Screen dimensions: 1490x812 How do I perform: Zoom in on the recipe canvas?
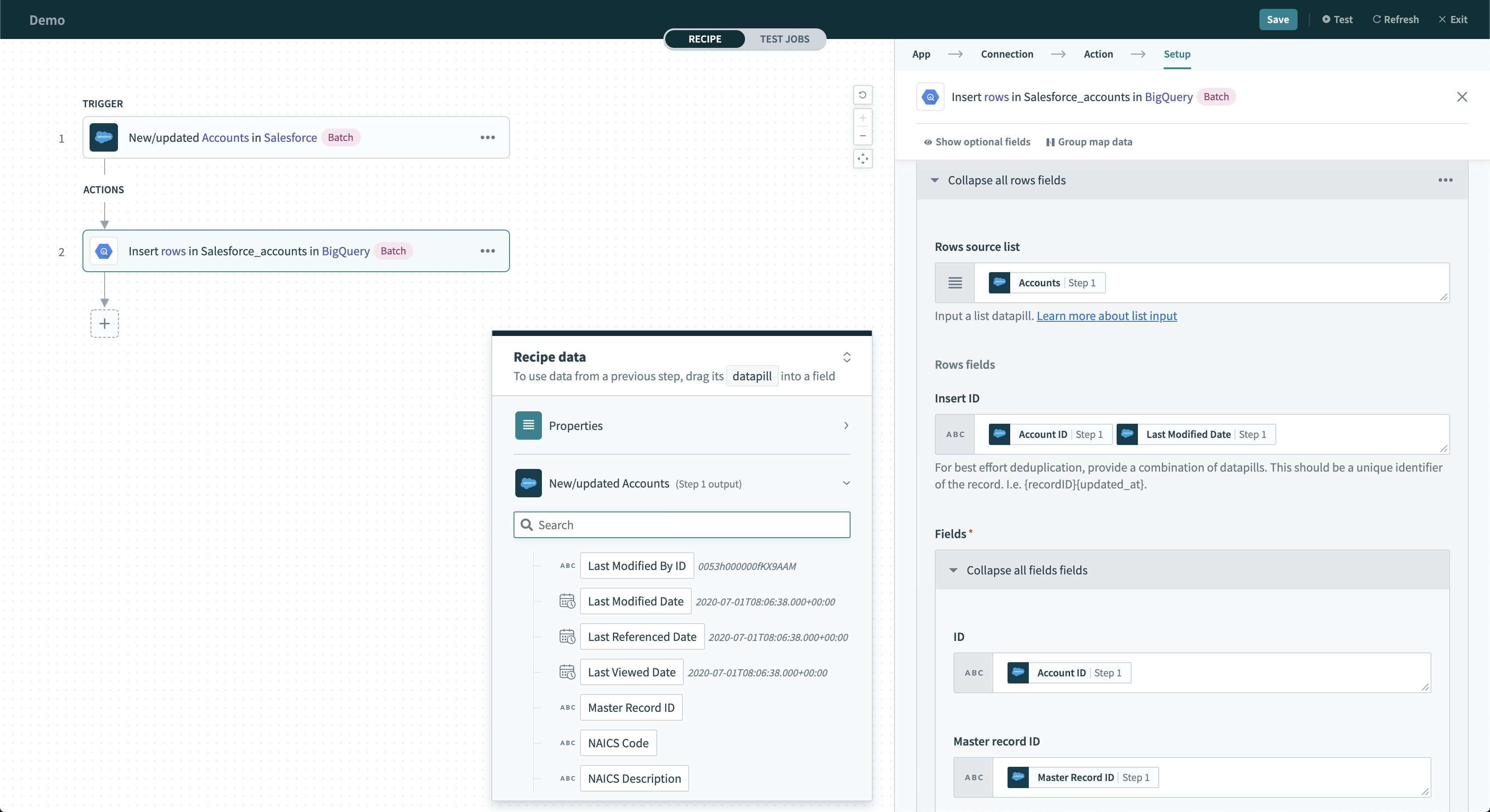point(863,118)
